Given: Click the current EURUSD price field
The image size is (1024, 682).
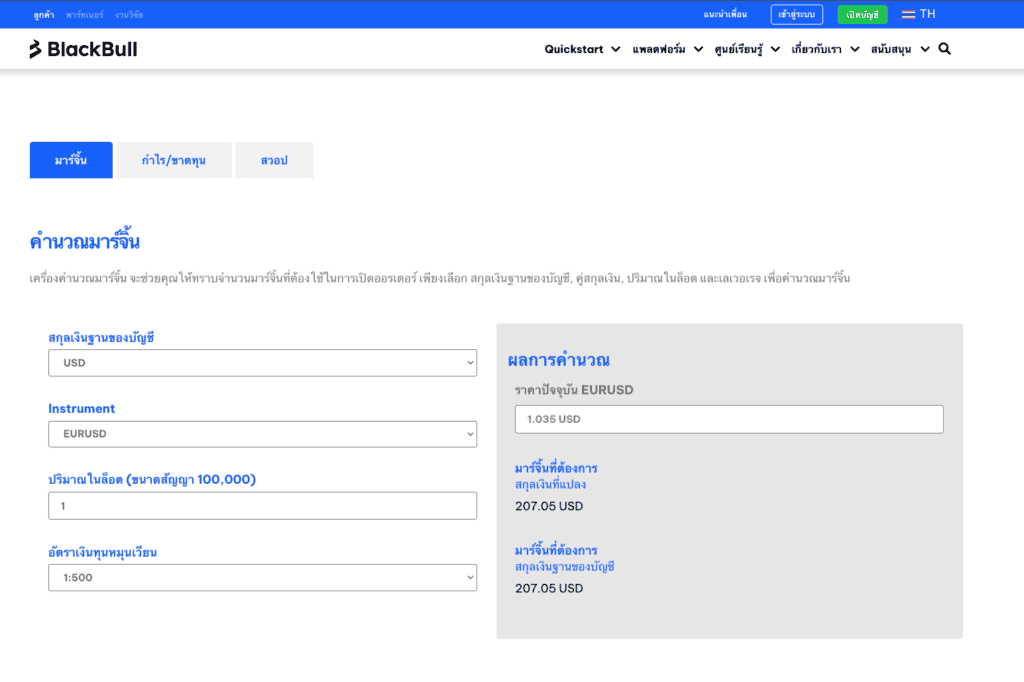Looking at the screenshot, I should click(729, 419).
